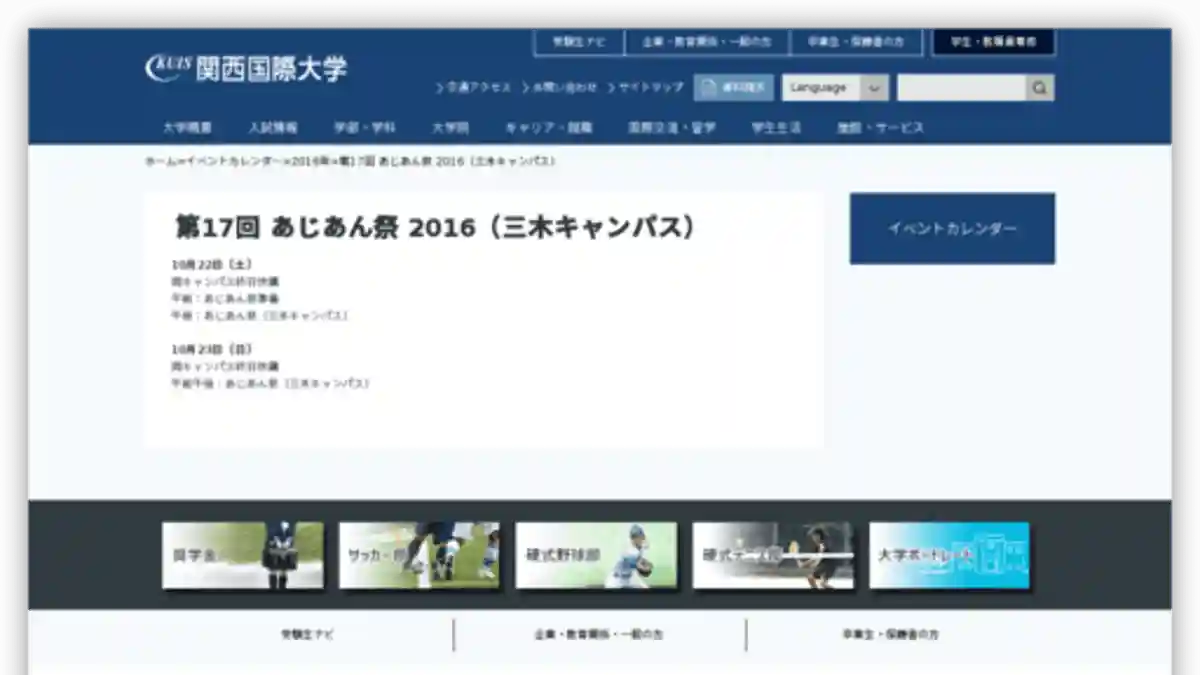This screenshot has height=675, width=1200.
Task: Select 受験生ナビ tab at top
Action: (579, 42)
